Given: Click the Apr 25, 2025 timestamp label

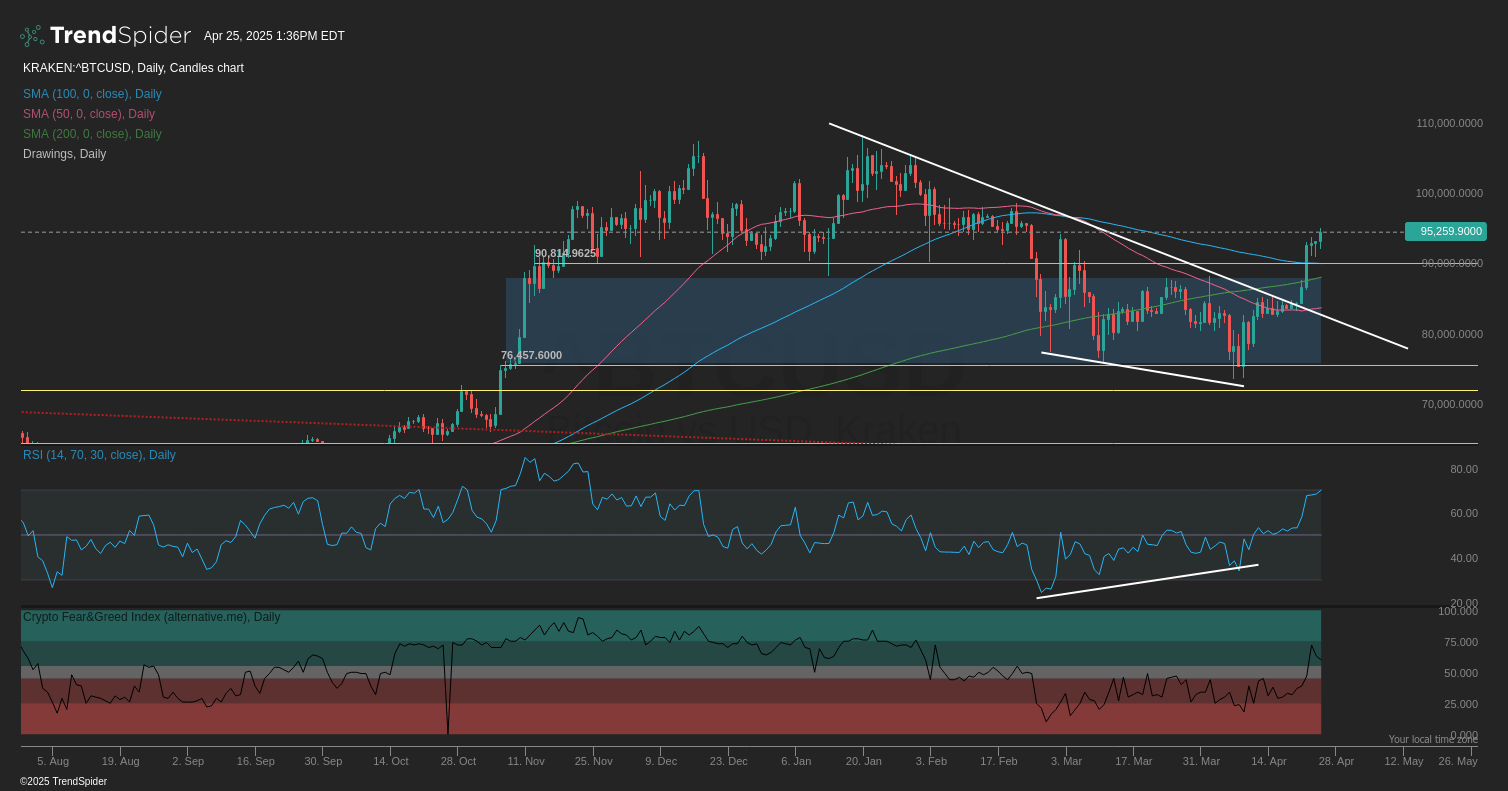Looking at the screenshot, I should [x=274, y=35].
